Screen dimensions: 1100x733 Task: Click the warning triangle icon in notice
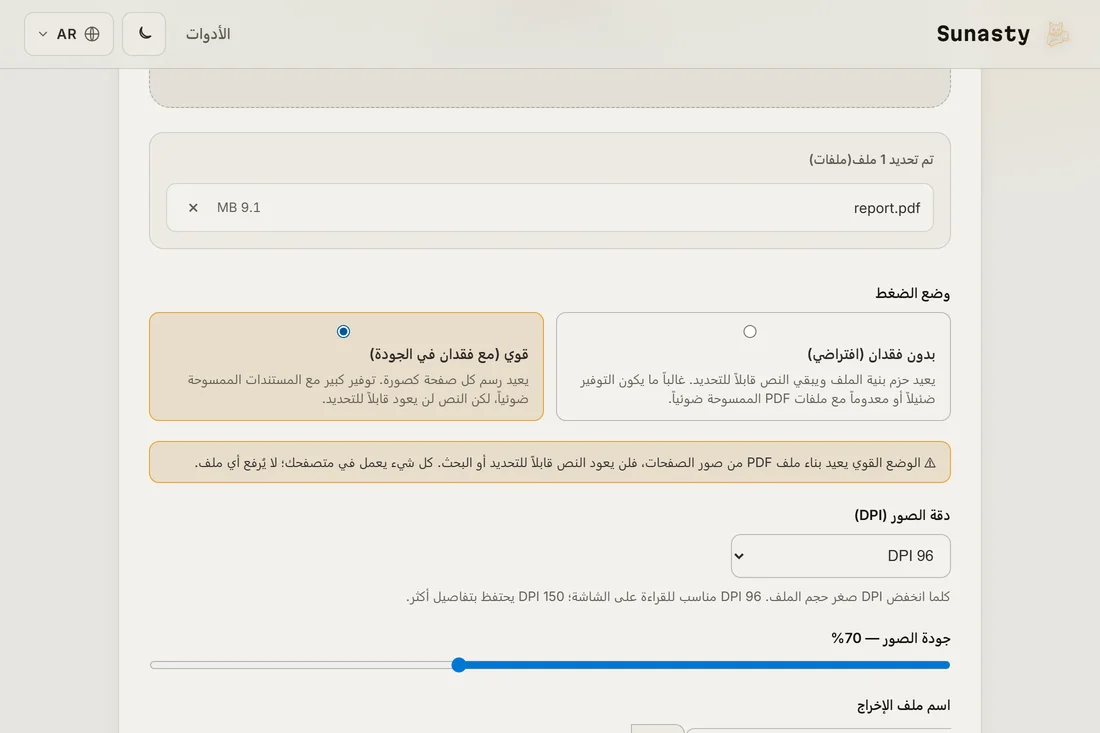(x=930, y=462)
